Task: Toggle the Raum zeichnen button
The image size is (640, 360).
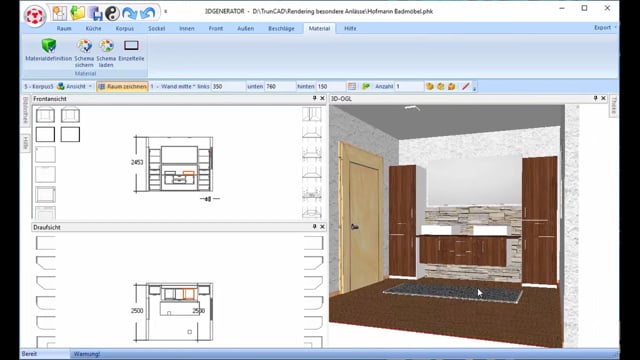Action: [x=122, y=86]
